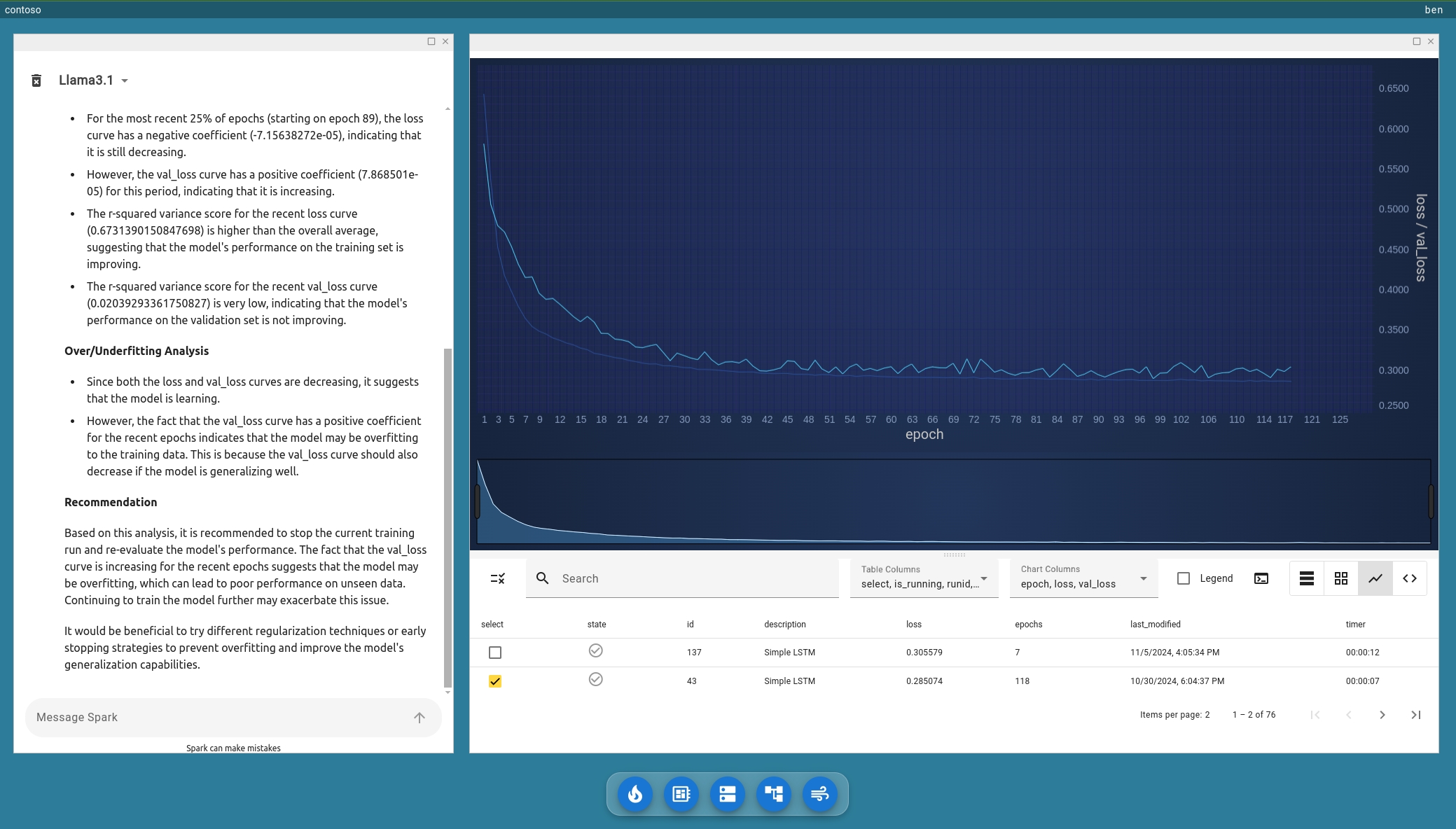Click the right handle of chart range slider
Viewport: 1456px width, 829px height.
coord(1430,501)
